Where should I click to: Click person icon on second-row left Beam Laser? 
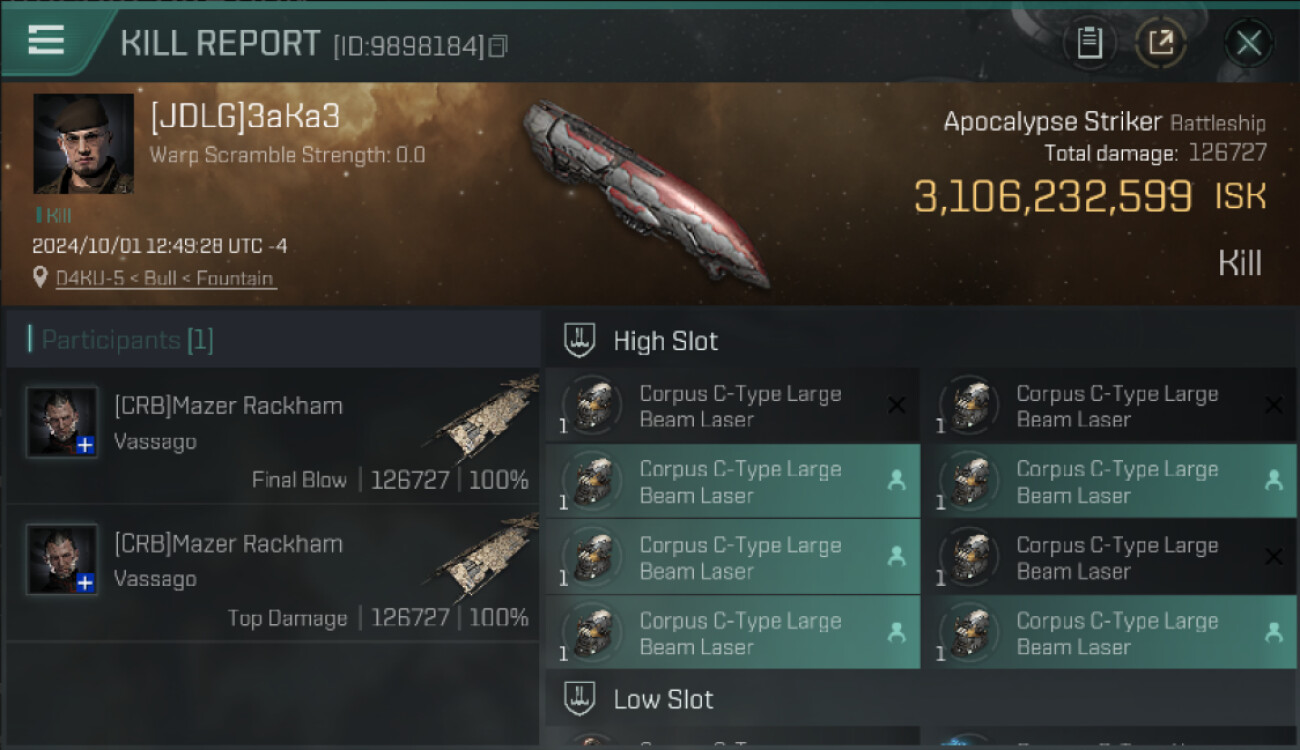896,481
